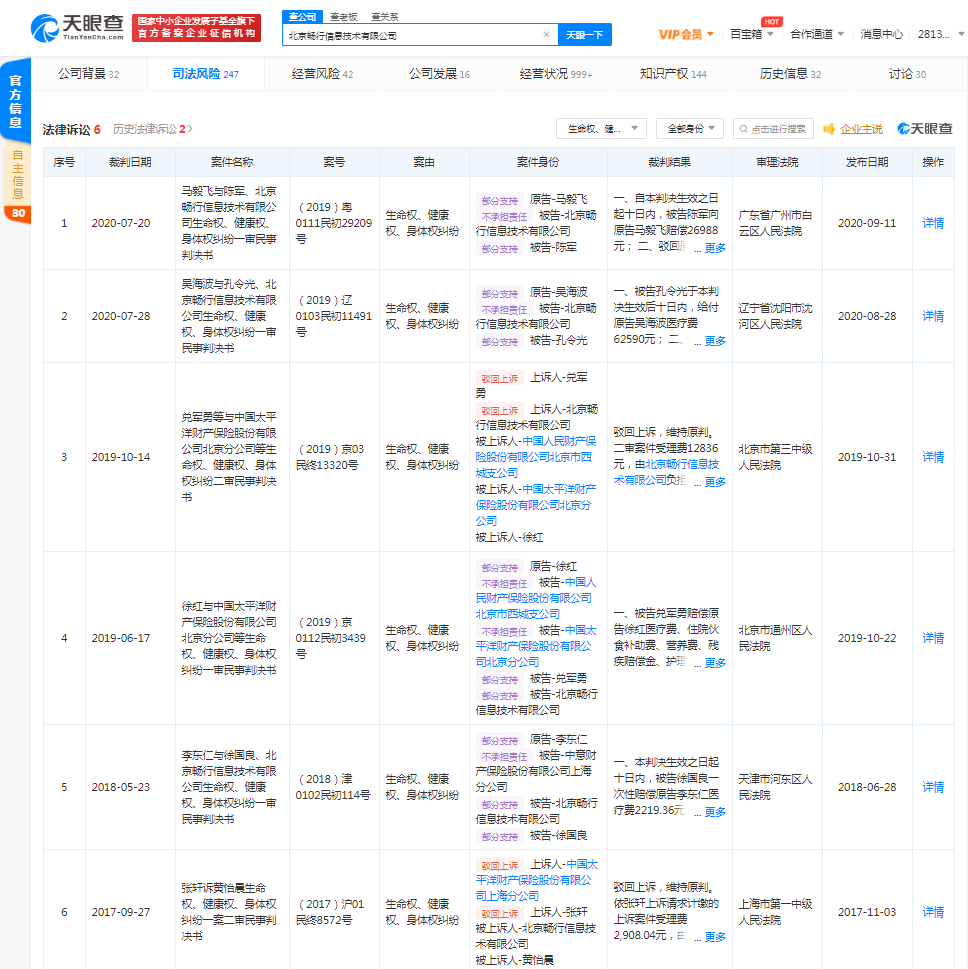The height and width of the screenshot is (969, 968).
Task: Click case number (2019)粤0111民初29209号
Action: [334, 223]
